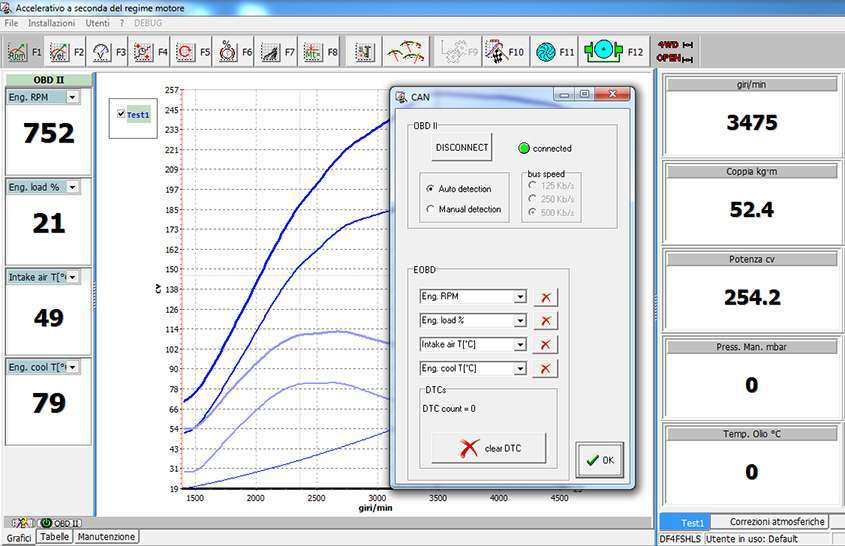Screen dimensions: 845x546
Task: Click red X beside Intake air T dropdown
Action: point(546,345)
